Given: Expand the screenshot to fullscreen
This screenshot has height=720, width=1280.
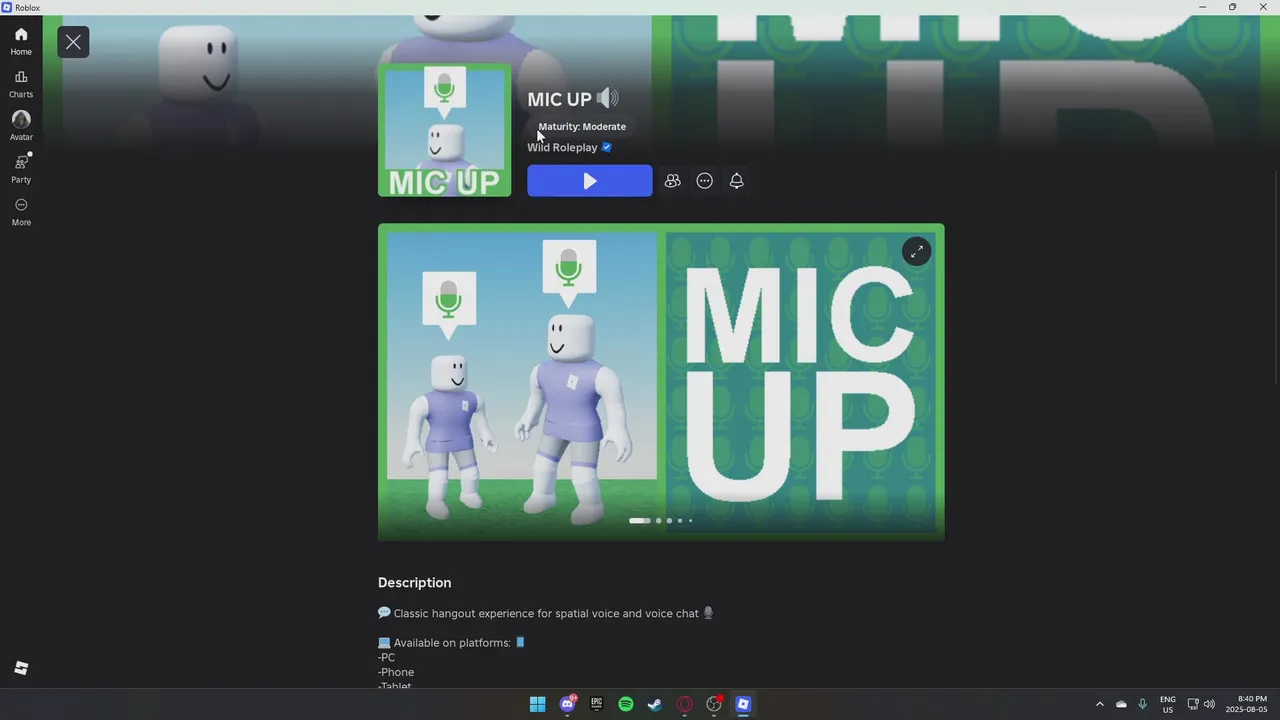Looking at the screenshot, I should coord(917,252).
